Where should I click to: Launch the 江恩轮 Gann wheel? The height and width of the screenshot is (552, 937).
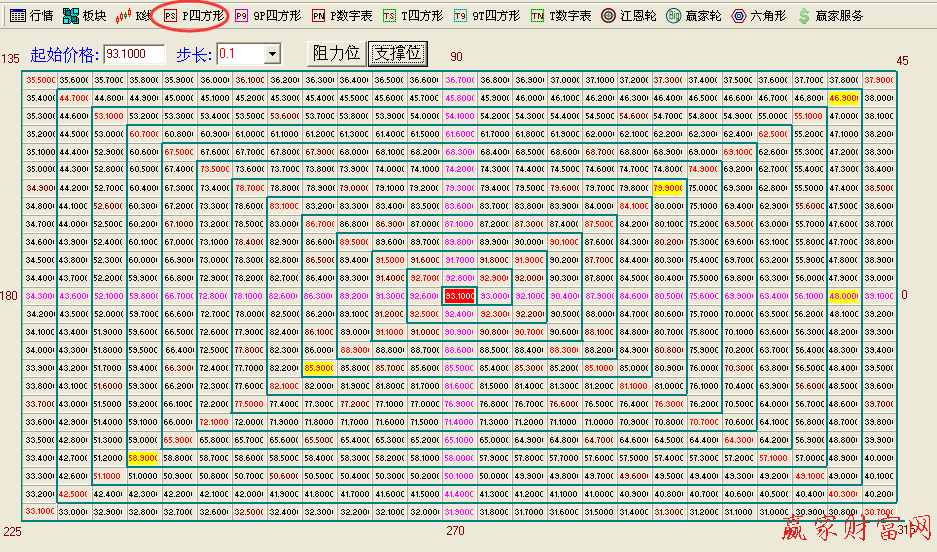point(630,16)
